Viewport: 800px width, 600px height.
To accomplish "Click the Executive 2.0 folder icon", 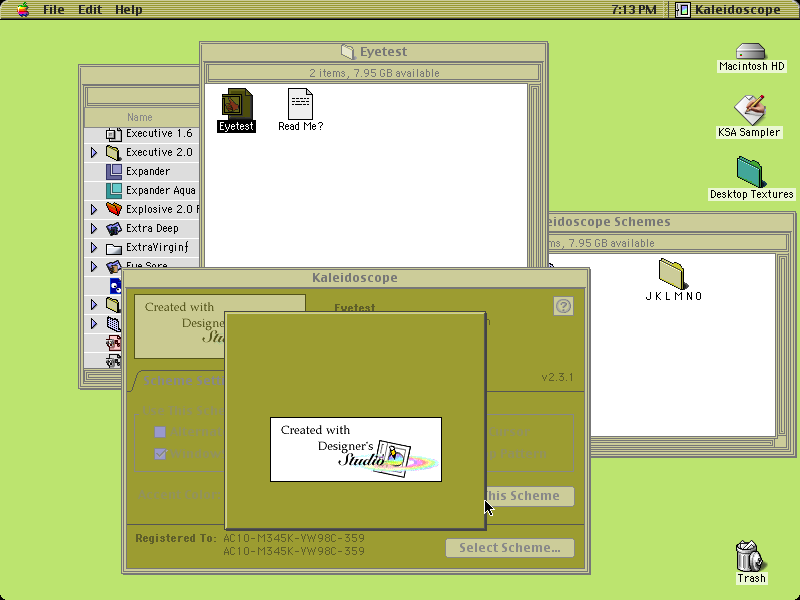I will pos(113,153).
